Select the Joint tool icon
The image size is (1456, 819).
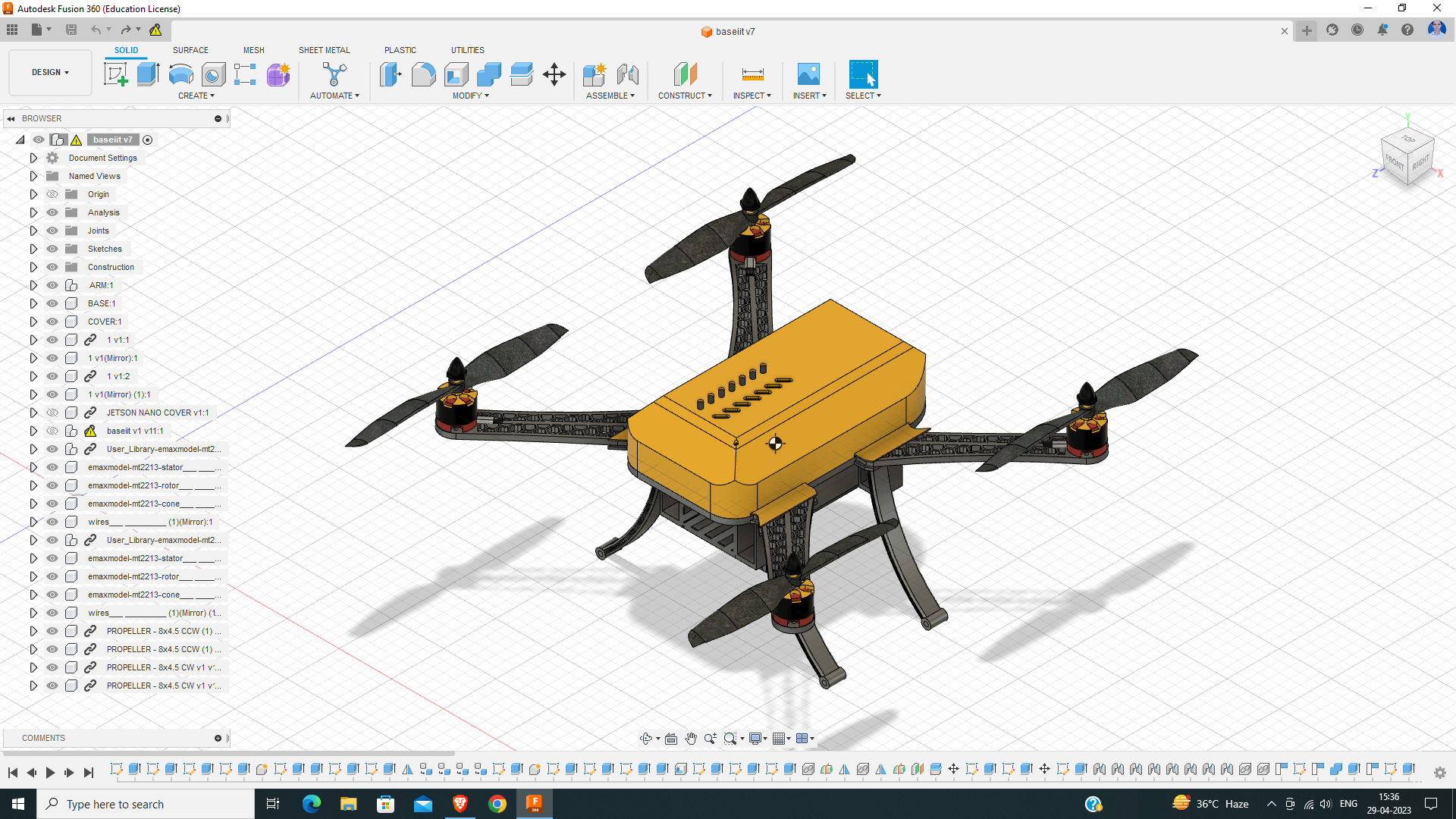point(628,74)
